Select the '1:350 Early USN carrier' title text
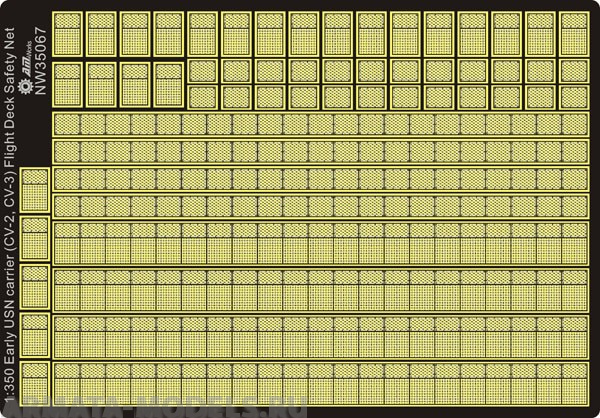 click(x=9, y=327)
